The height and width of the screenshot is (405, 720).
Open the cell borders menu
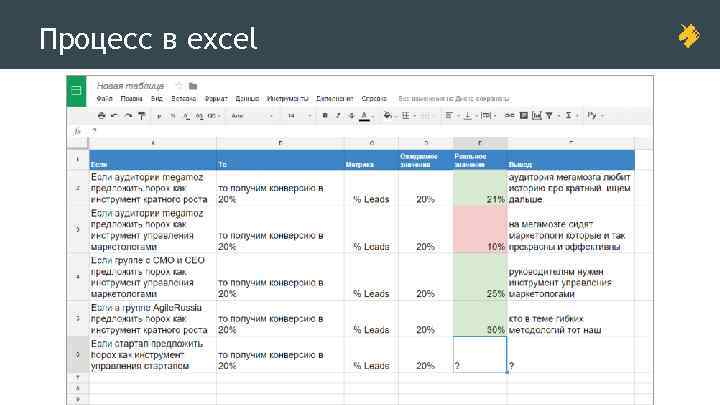click(x=405, y=116)
